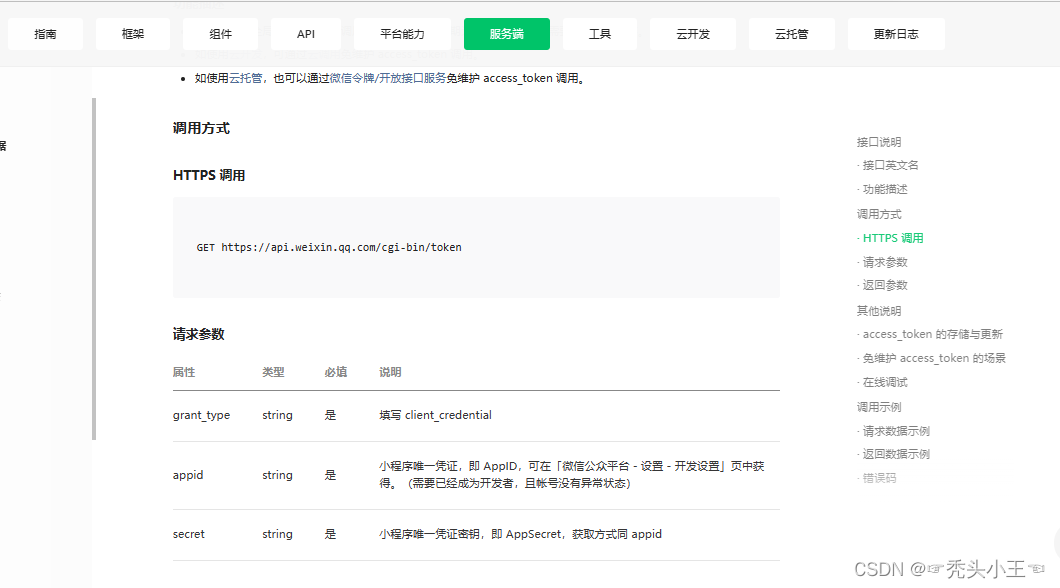
Task: Open the 云开发 tab
Action: click(x=693, y=34)
